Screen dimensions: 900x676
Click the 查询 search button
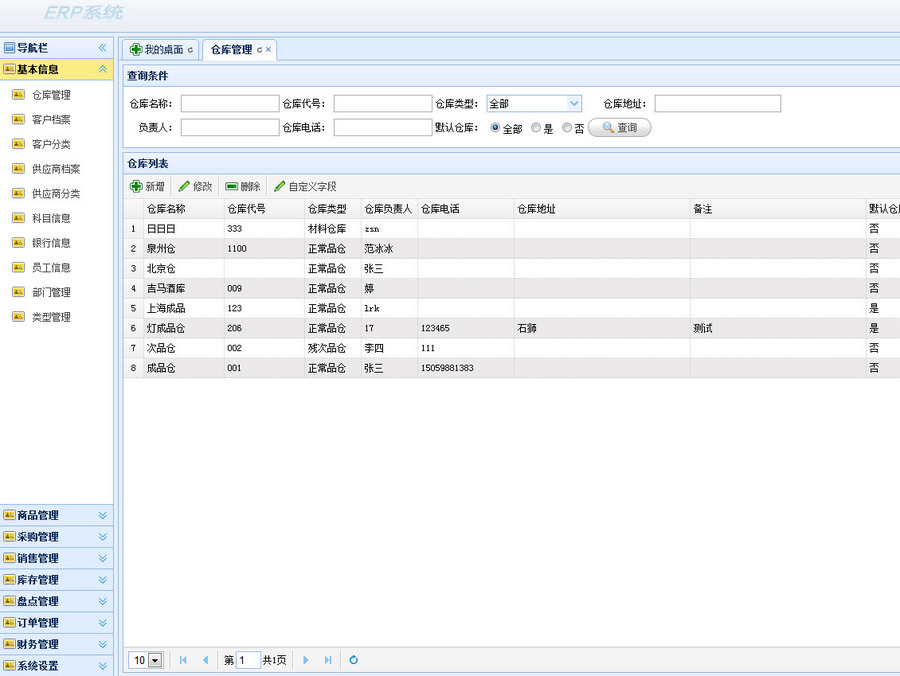click(x=619, y=127)
